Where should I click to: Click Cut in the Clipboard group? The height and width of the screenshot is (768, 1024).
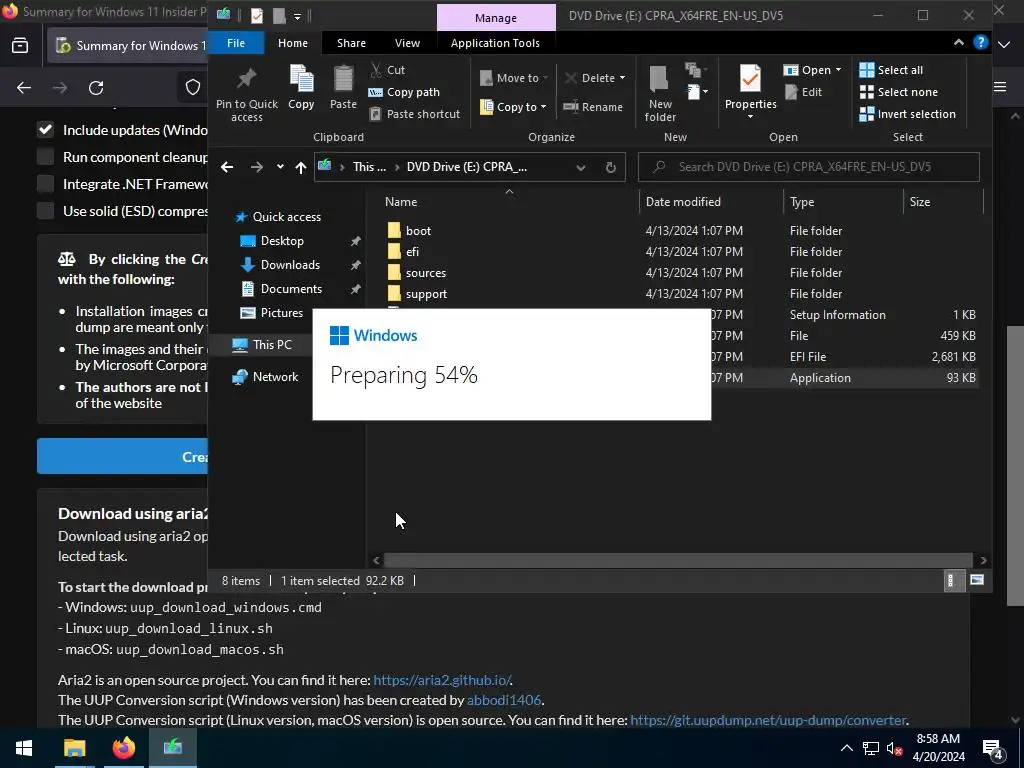pos(387,70)
